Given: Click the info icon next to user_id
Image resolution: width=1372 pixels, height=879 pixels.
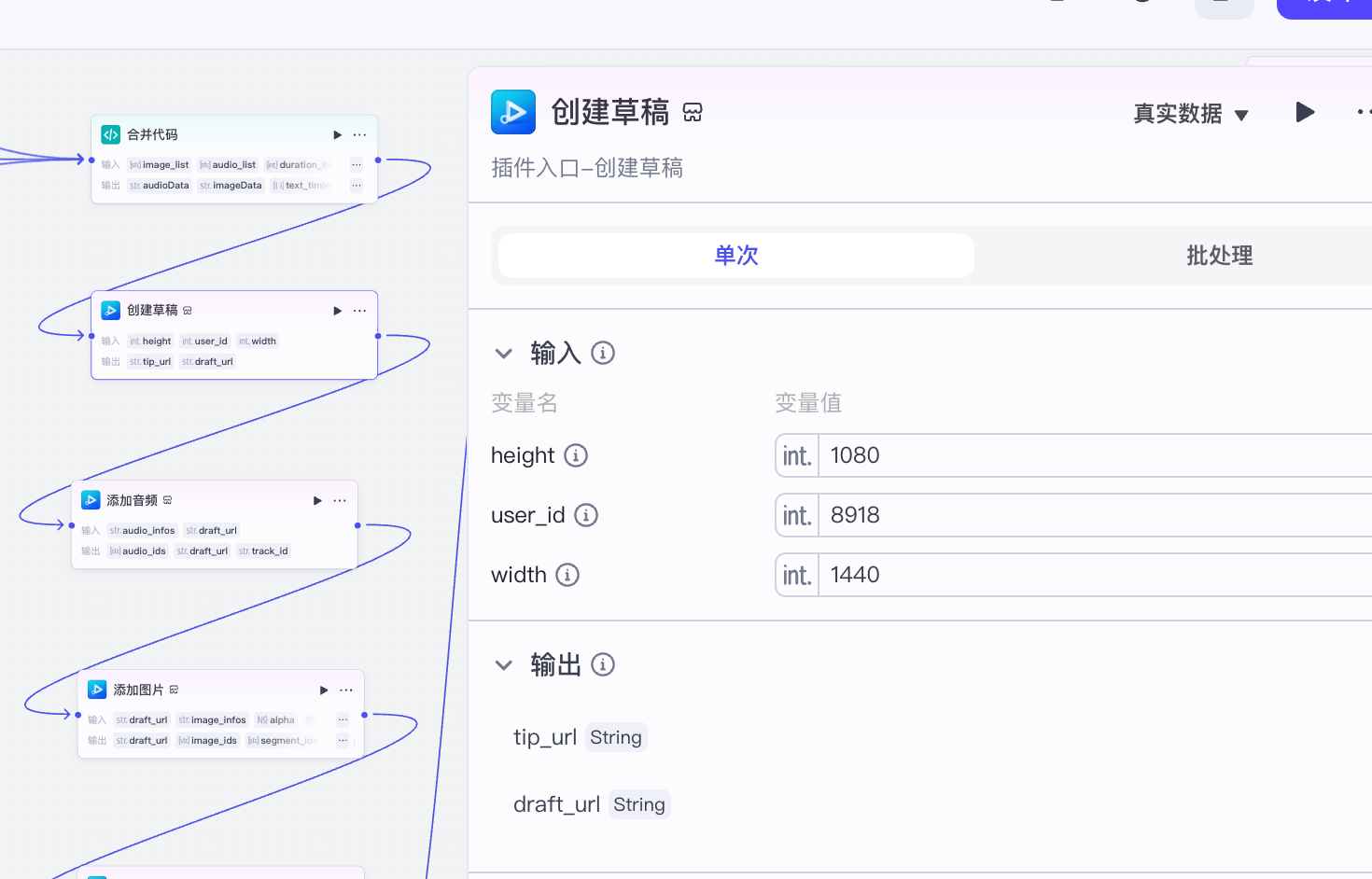Looking at the screenshot, I should tap(585, 515).
